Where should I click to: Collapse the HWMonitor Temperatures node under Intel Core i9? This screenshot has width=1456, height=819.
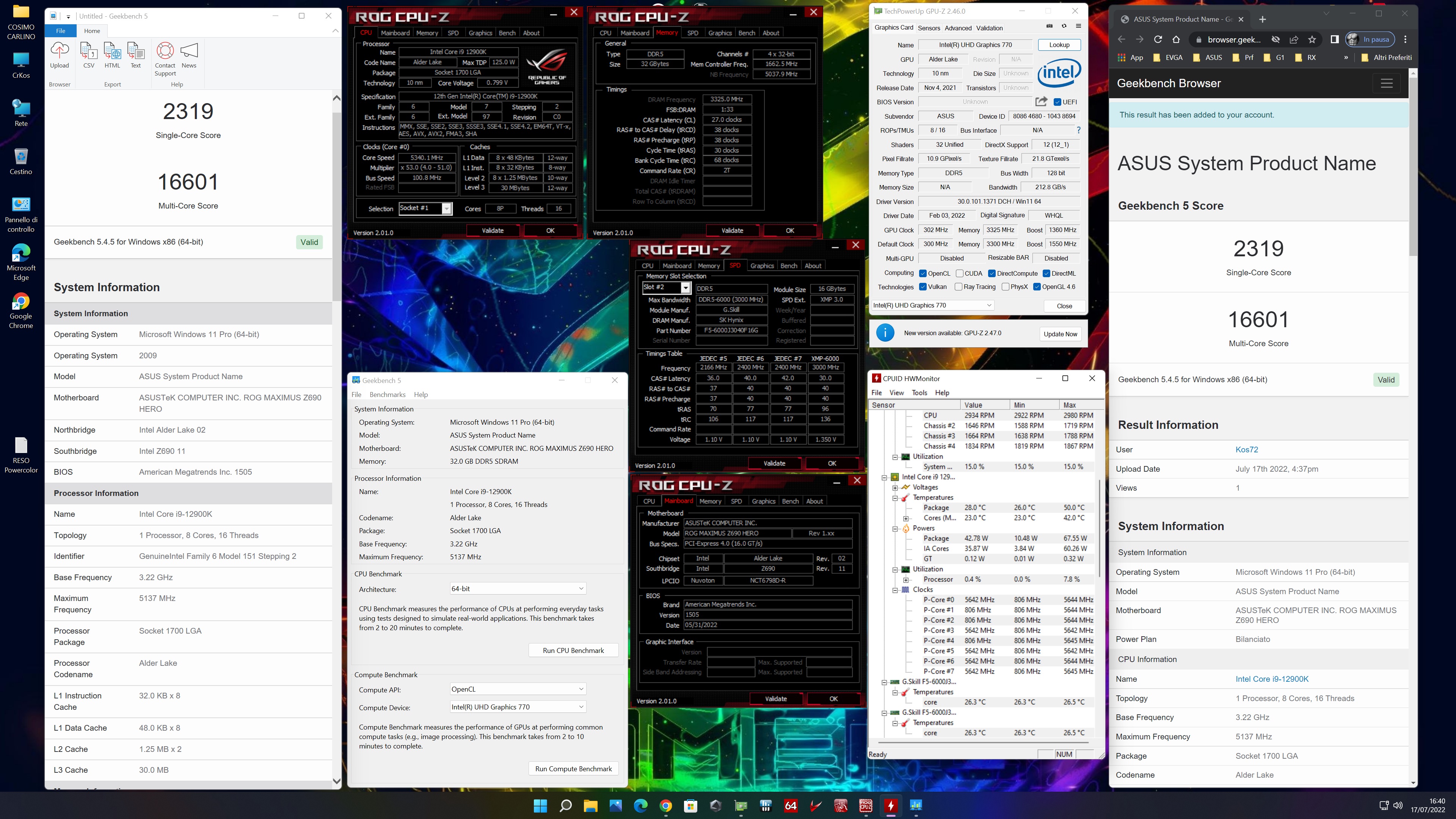(x=895, y=498)
